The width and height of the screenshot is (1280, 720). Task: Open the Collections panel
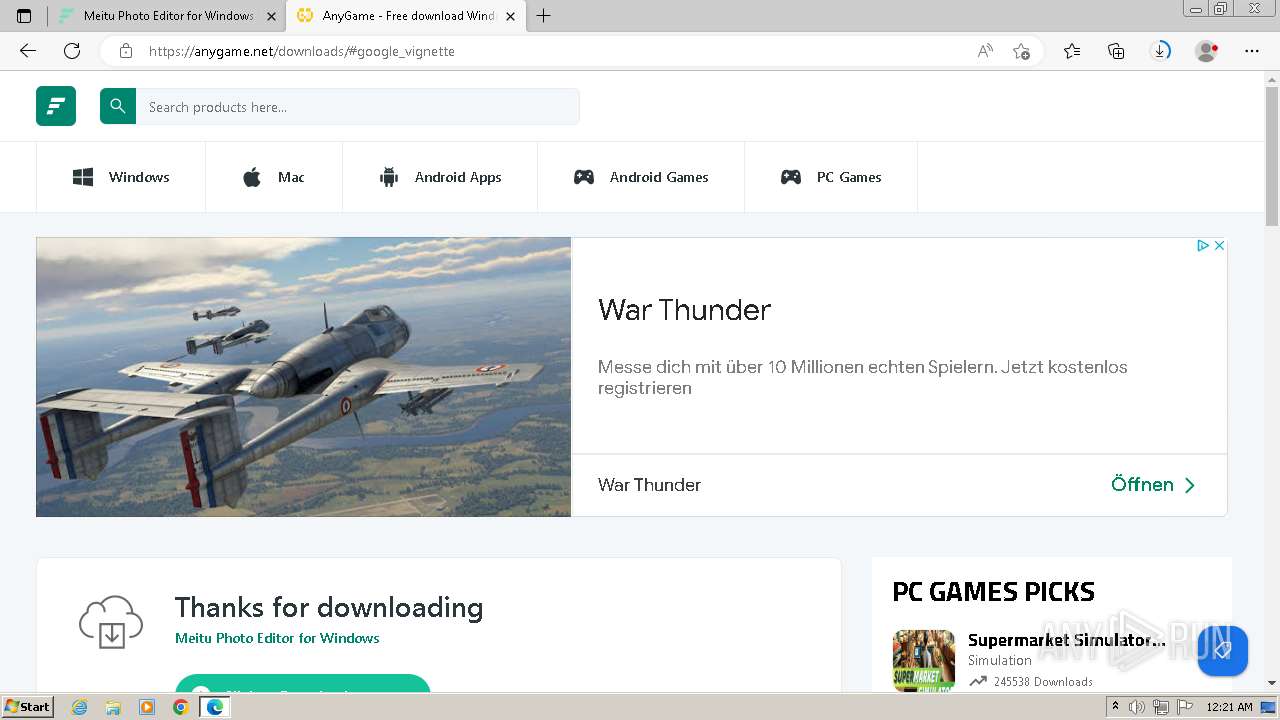point(1116,51)
